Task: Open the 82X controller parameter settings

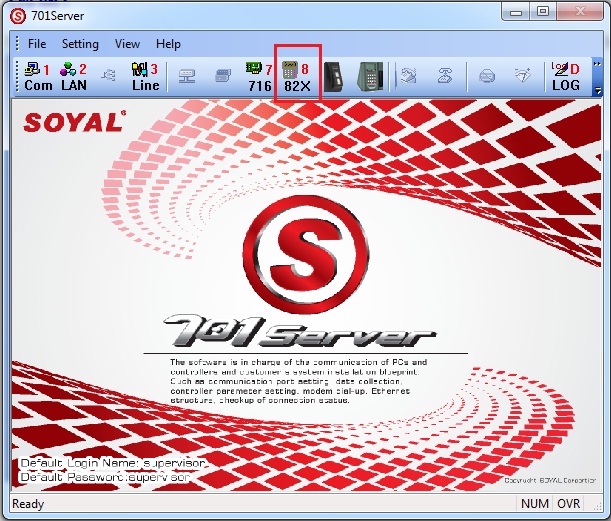Action: [x=297, y=77]
